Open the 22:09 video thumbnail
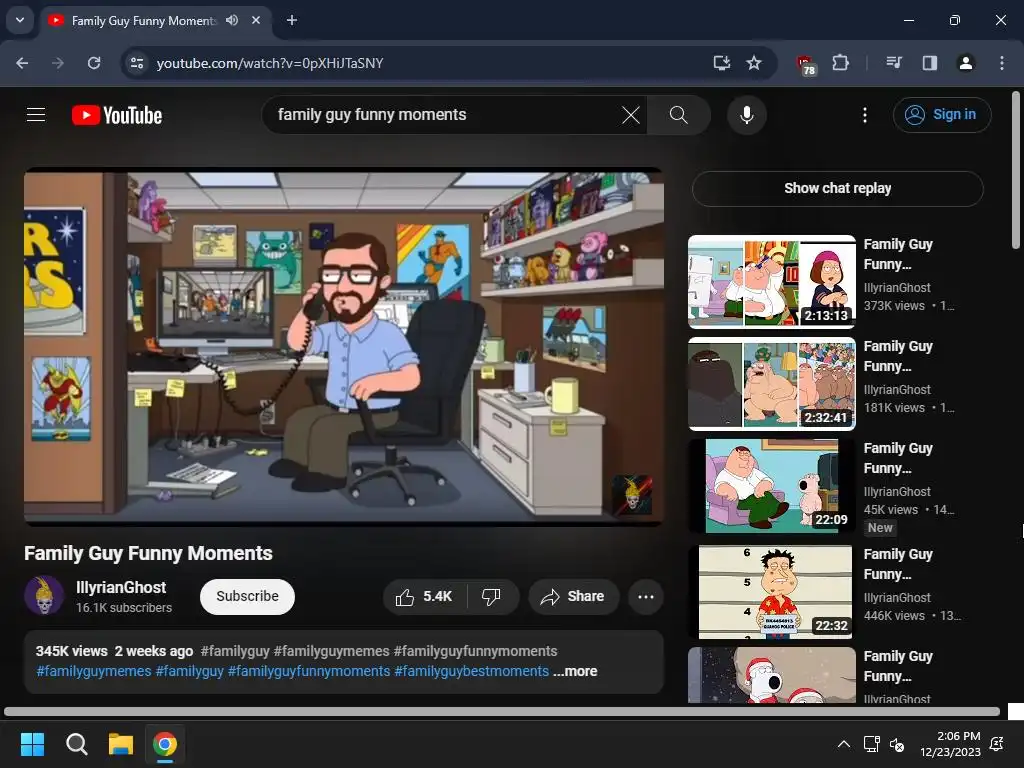Image resolution: width=1024 pixels, height=768 pixels. coord(772,485)
